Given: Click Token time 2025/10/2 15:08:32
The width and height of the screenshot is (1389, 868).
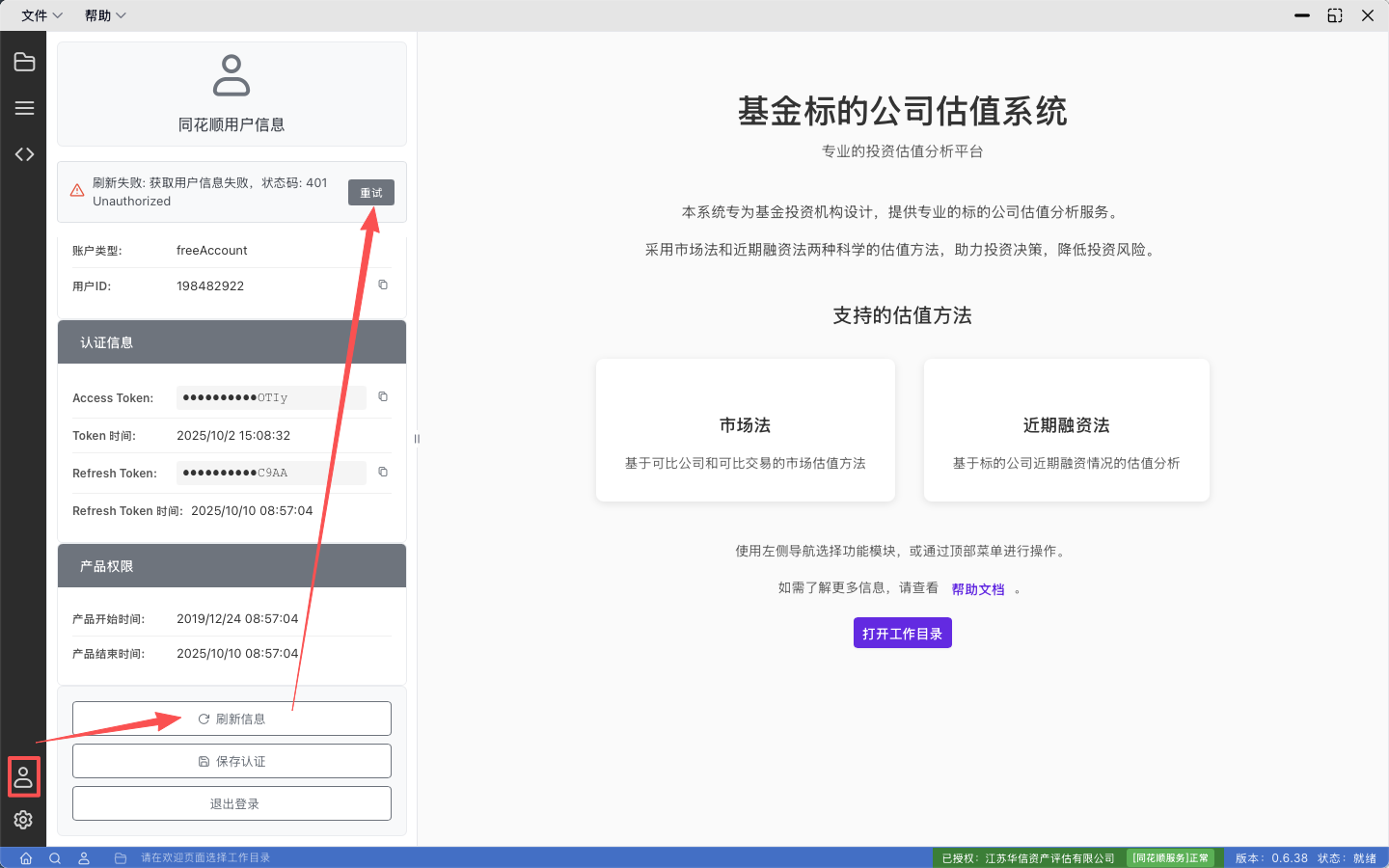Looking at the screenshot, I should pos(233,436).
